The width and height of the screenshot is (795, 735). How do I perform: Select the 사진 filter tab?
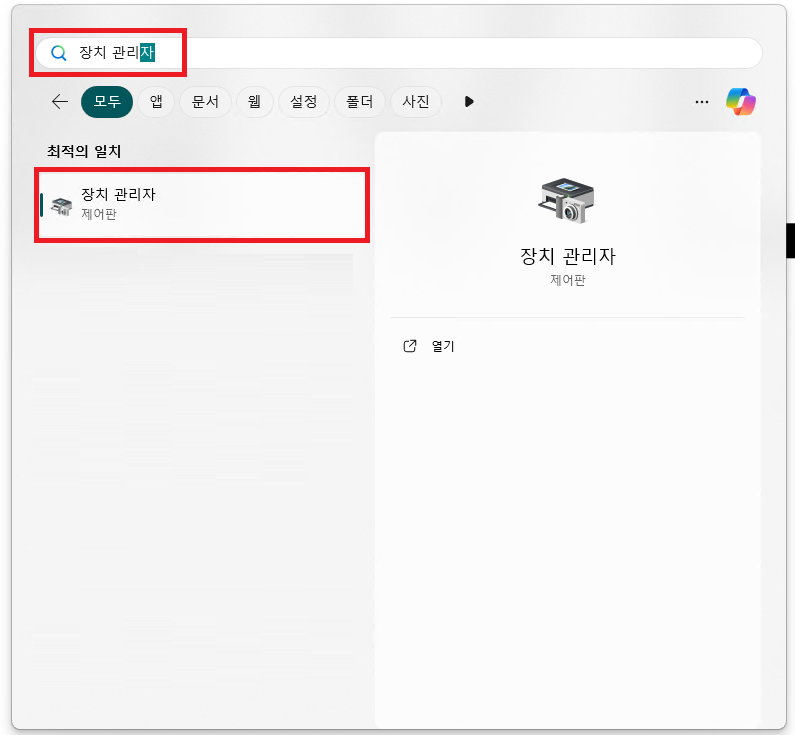tap(416, 101)
